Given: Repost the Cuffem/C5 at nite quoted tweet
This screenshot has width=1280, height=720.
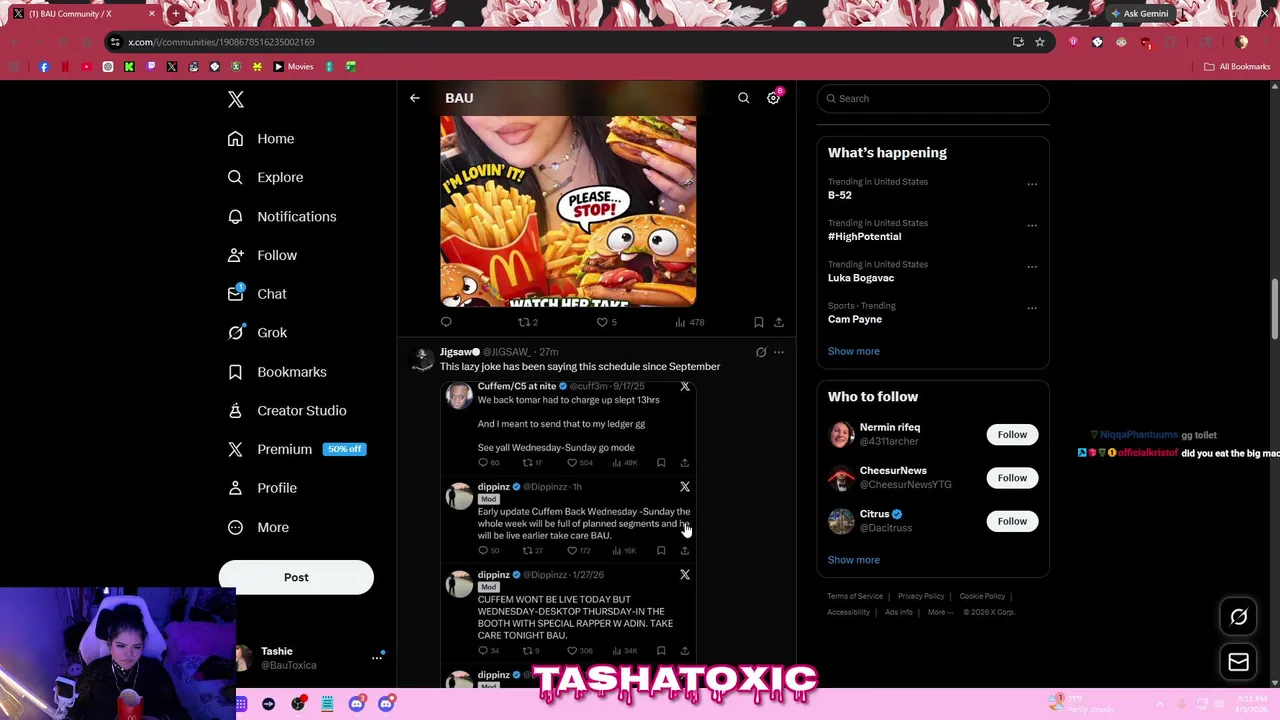Looking at the screenshot, I should pos(532,463).
